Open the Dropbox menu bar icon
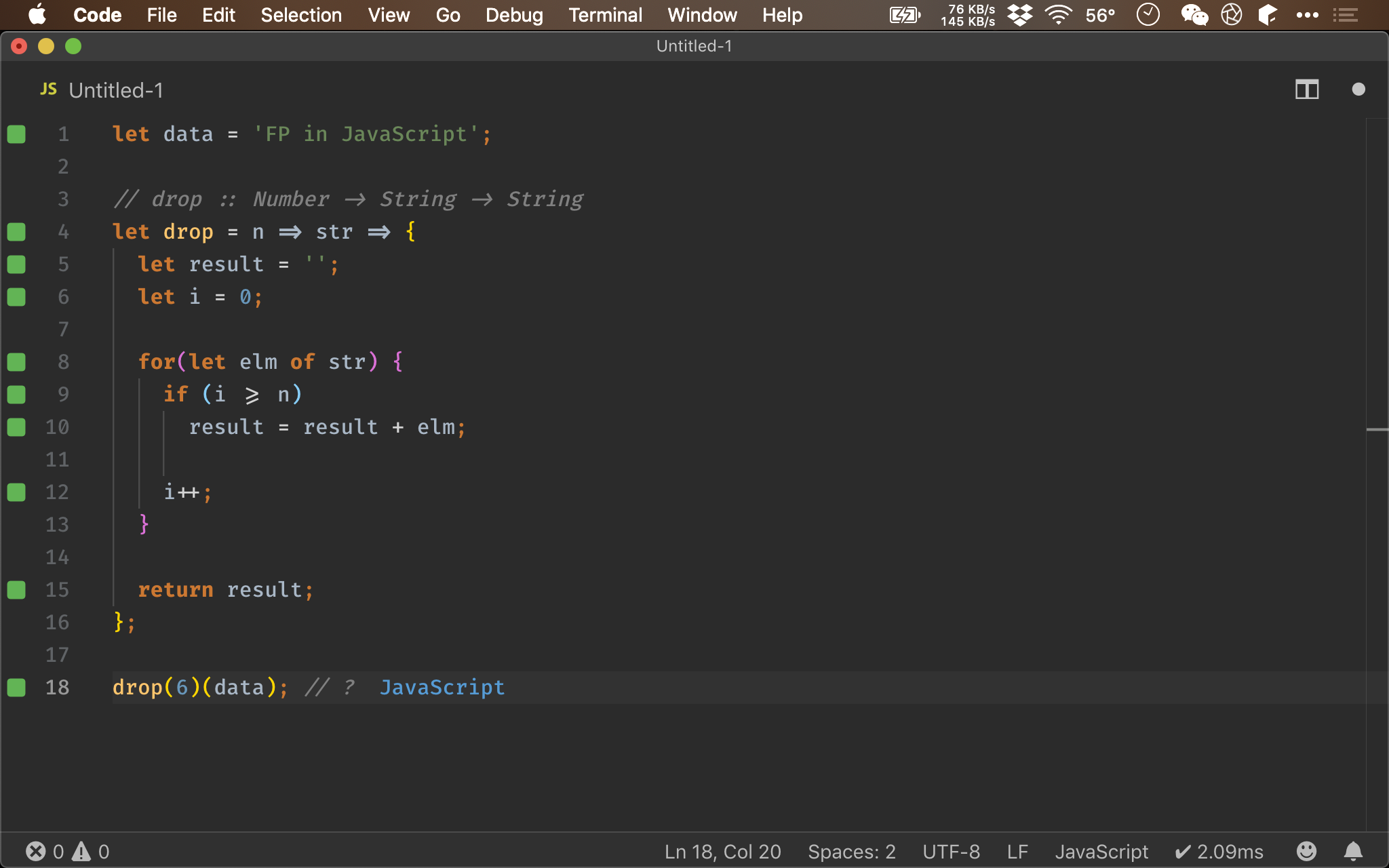 click(1019, 14)
